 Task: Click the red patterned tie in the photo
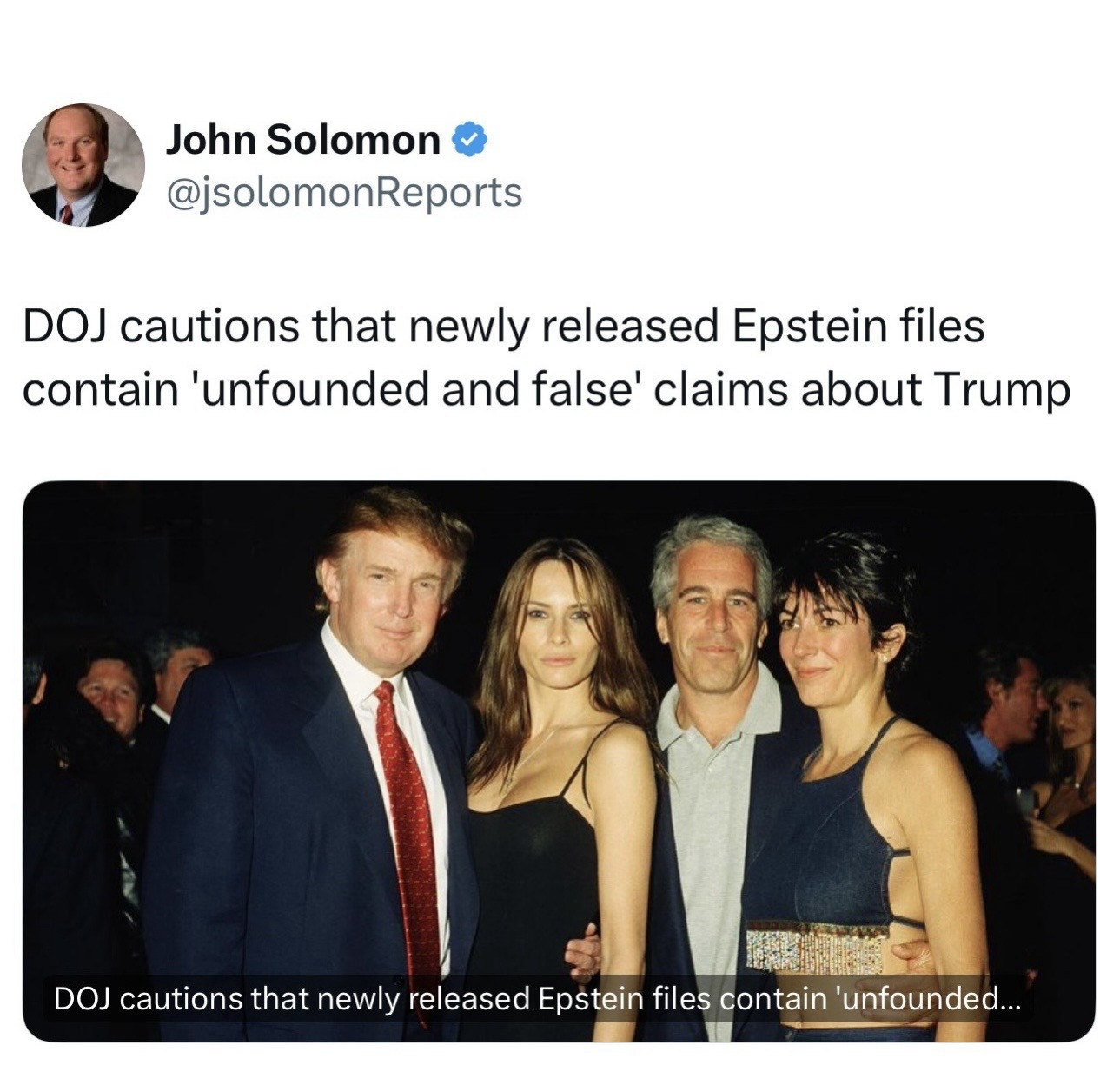[408, 817]
